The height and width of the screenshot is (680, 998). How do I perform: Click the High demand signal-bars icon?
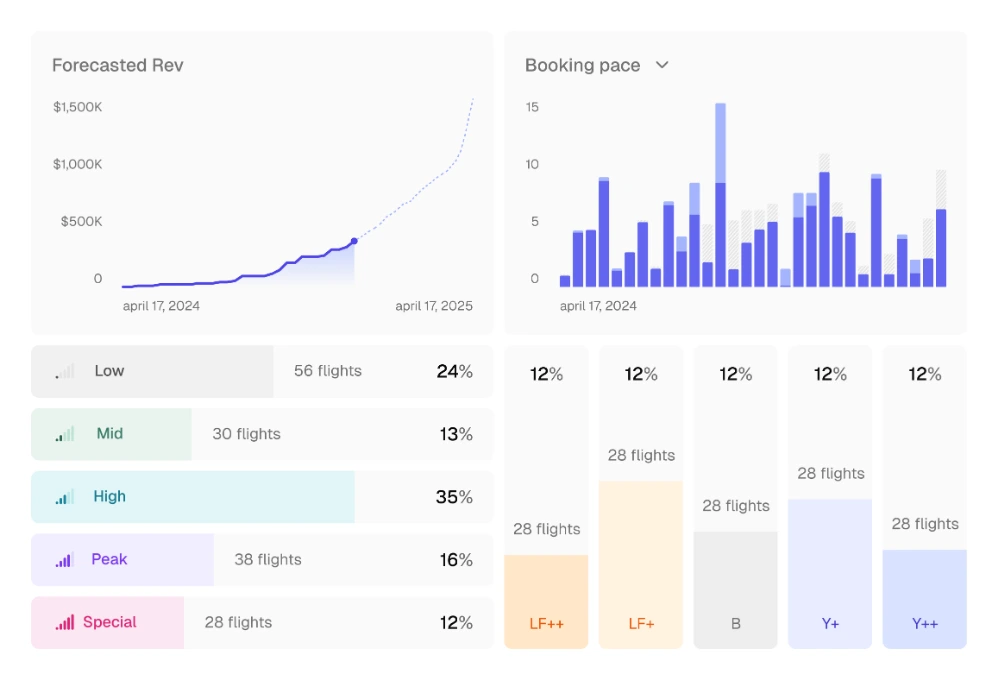point(65,497)
